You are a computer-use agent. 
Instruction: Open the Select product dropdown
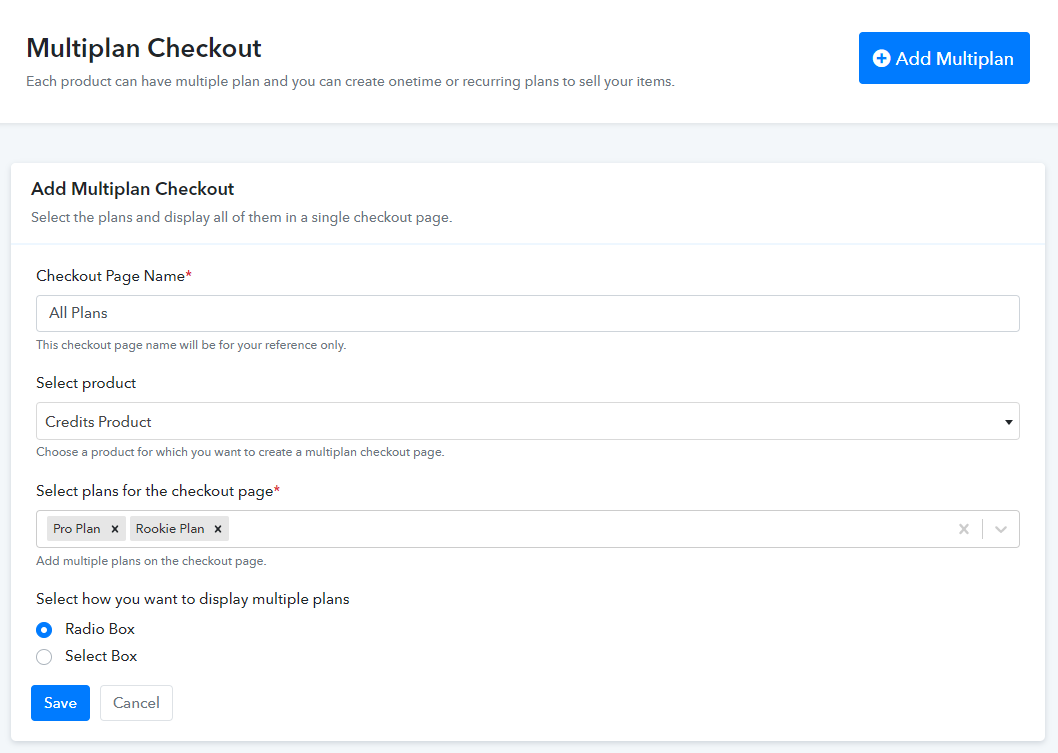point(527,422)
